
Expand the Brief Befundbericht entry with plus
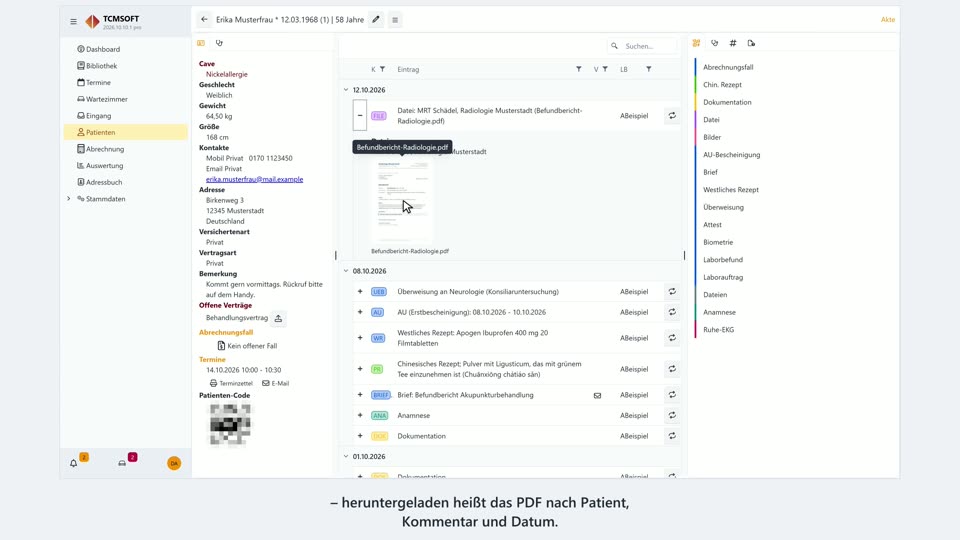360,395
